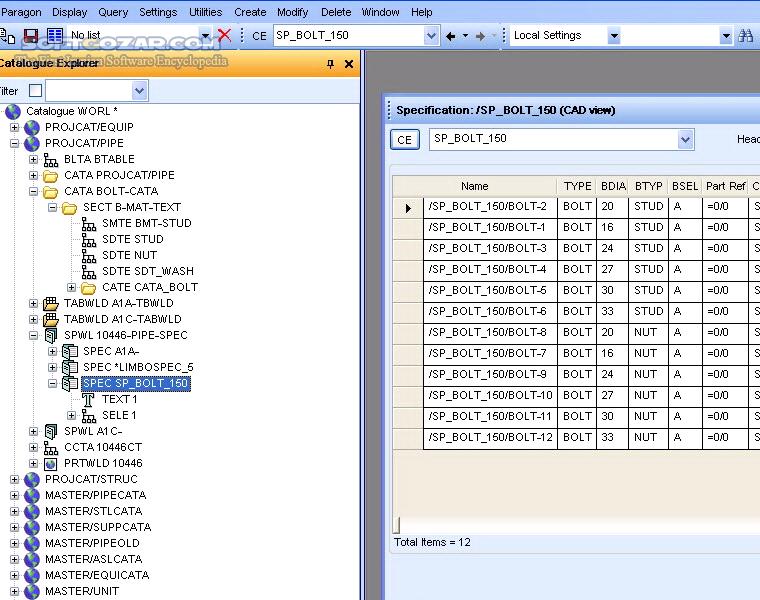Open the Paragon menu
Image resolution: width=760 pixels, height=600 pixels.
coord(21,12)
